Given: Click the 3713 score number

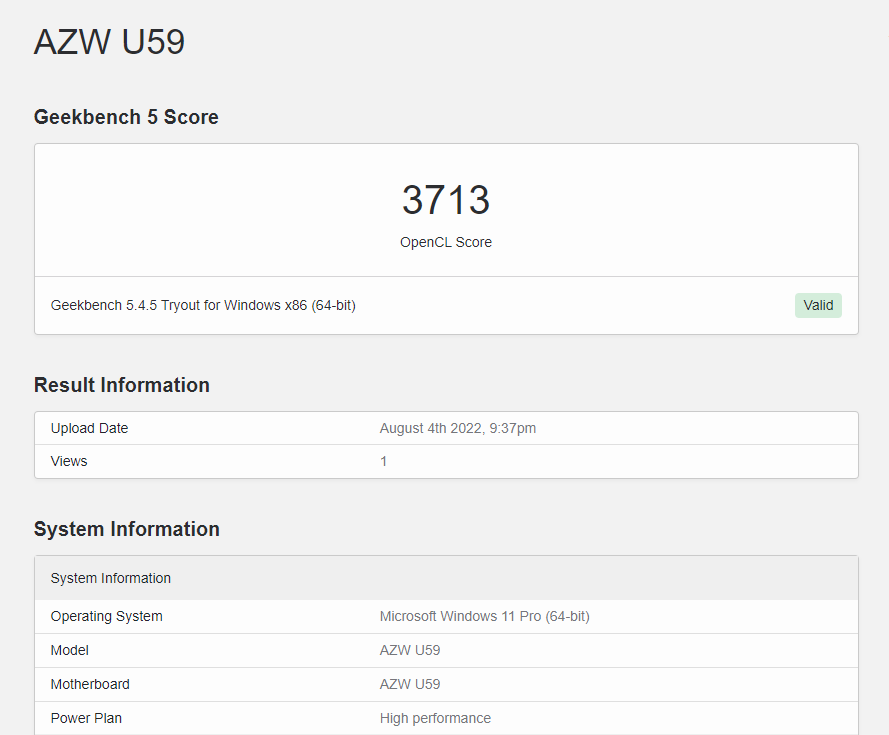Looking at the screenshot, I should pyautogui.click(x=445, y=200).
